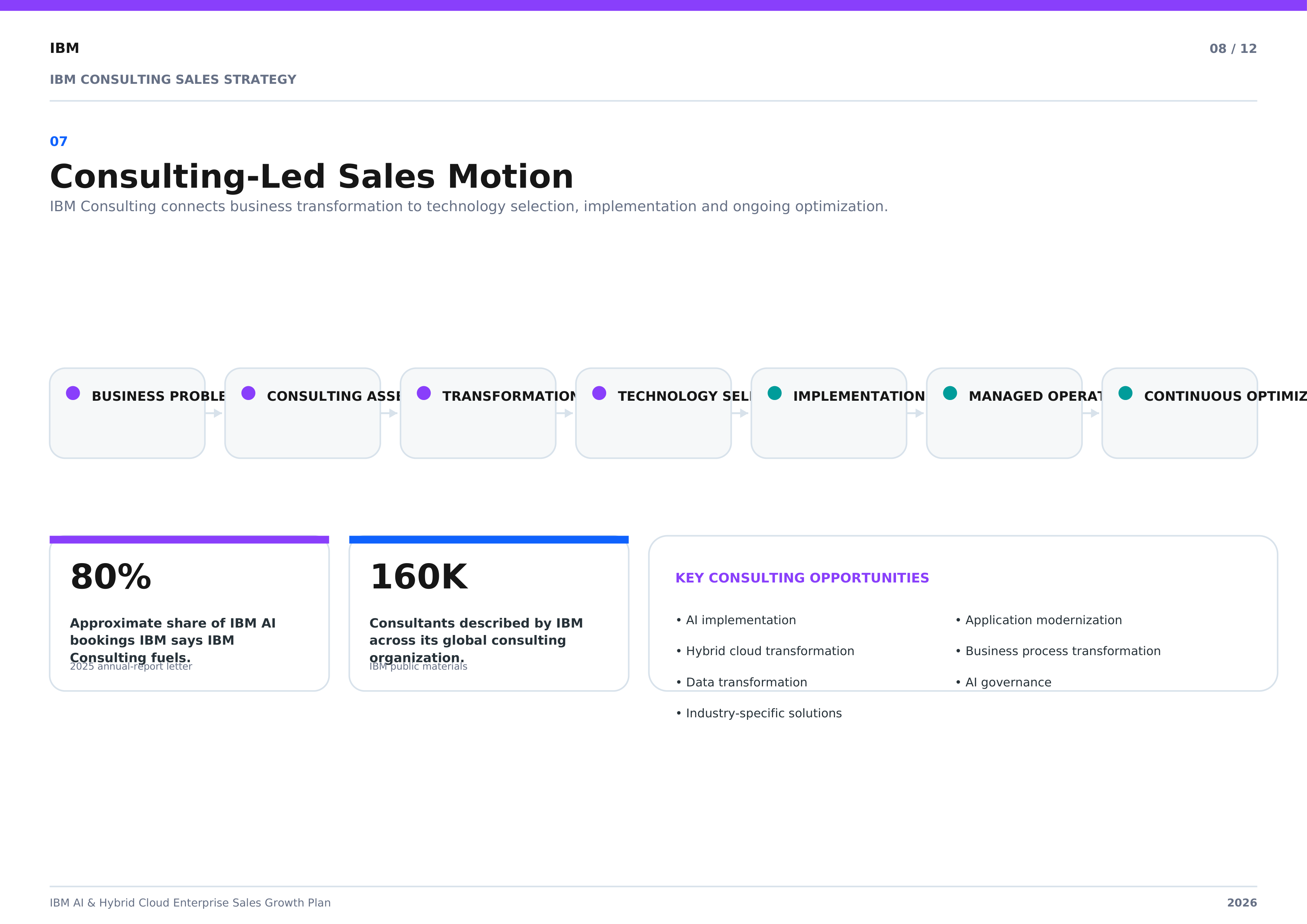Select the 'Hybrid cloud transformation' bullet
This screenshot has width=1307, height=924.
(x=765, y=651)
